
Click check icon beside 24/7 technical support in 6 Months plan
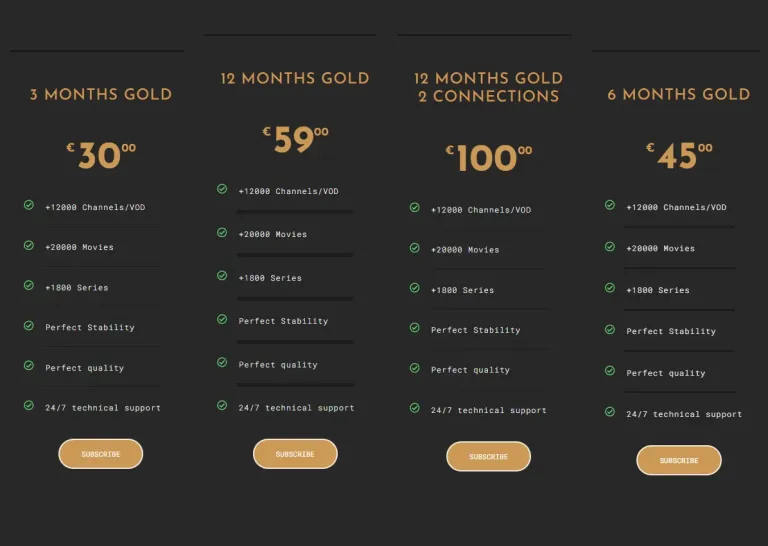click(x=610, y=412)
